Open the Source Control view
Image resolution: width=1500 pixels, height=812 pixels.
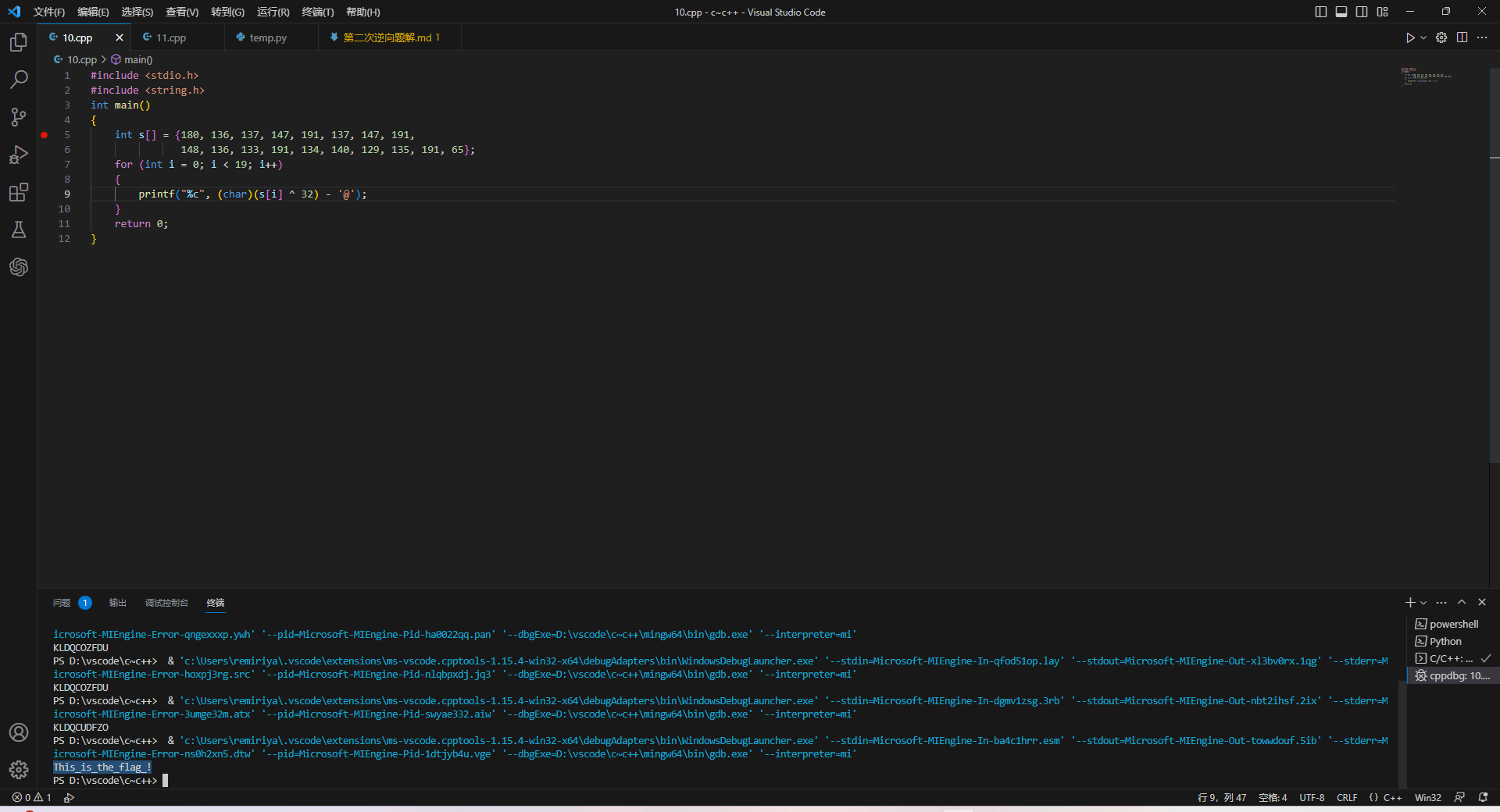pyautogui.click(x=19, y=117)
